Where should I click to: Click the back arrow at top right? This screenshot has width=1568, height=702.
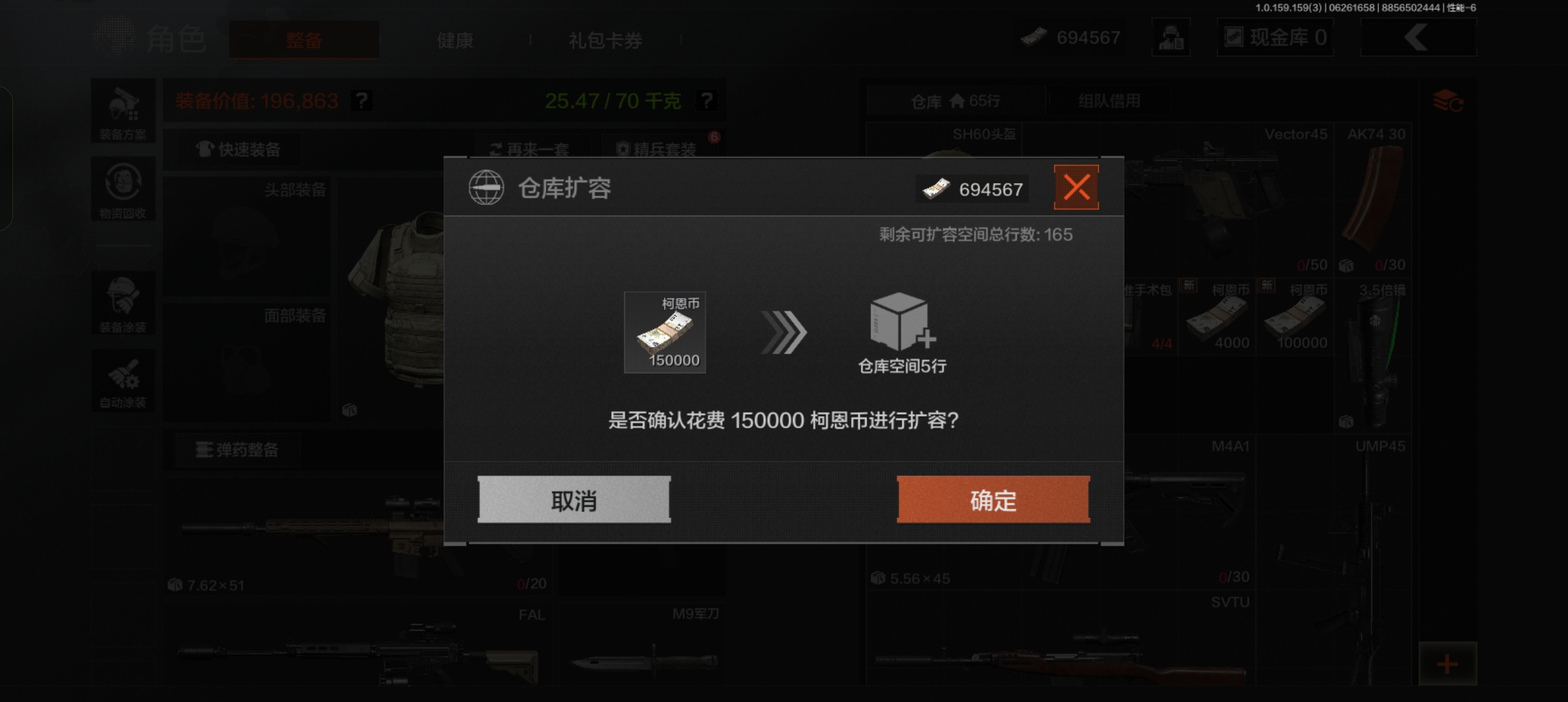tap(1418, 38)
